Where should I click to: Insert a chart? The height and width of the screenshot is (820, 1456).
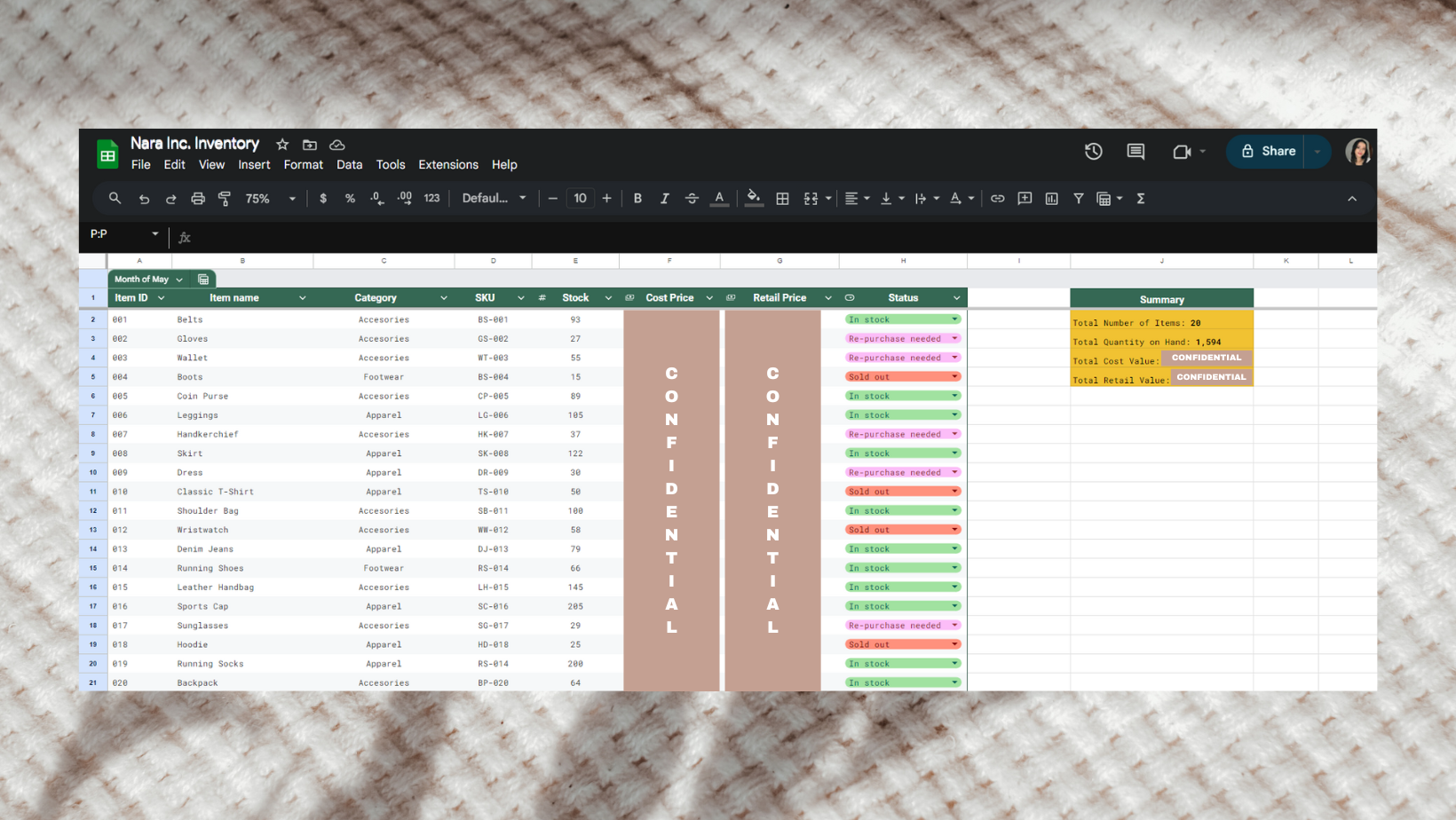(1051, 199)
